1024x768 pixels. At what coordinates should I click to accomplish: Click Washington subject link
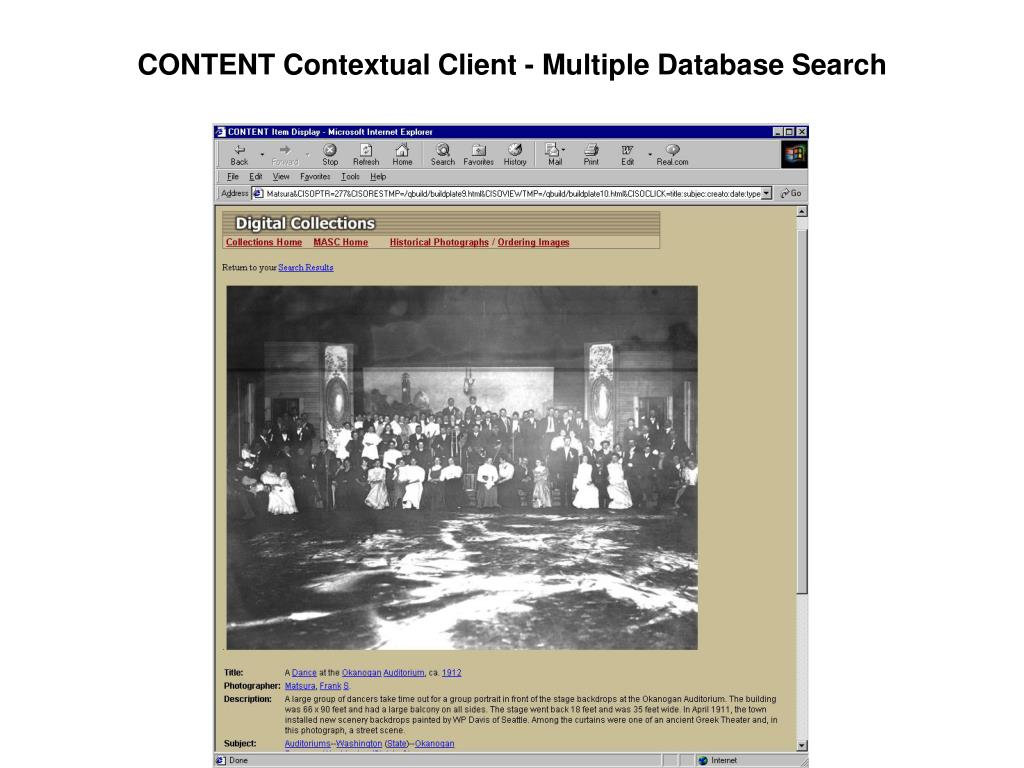359,744
